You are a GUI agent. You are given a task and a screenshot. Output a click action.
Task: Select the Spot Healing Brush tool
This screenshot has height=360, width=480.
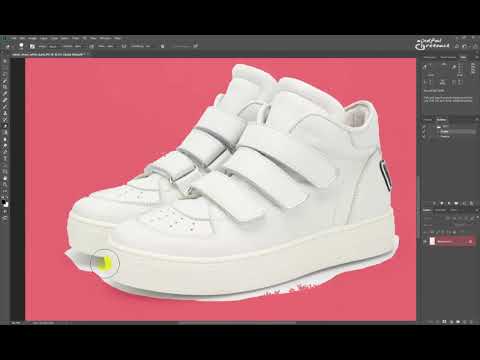pyautogui.click(x=5, y=100)
